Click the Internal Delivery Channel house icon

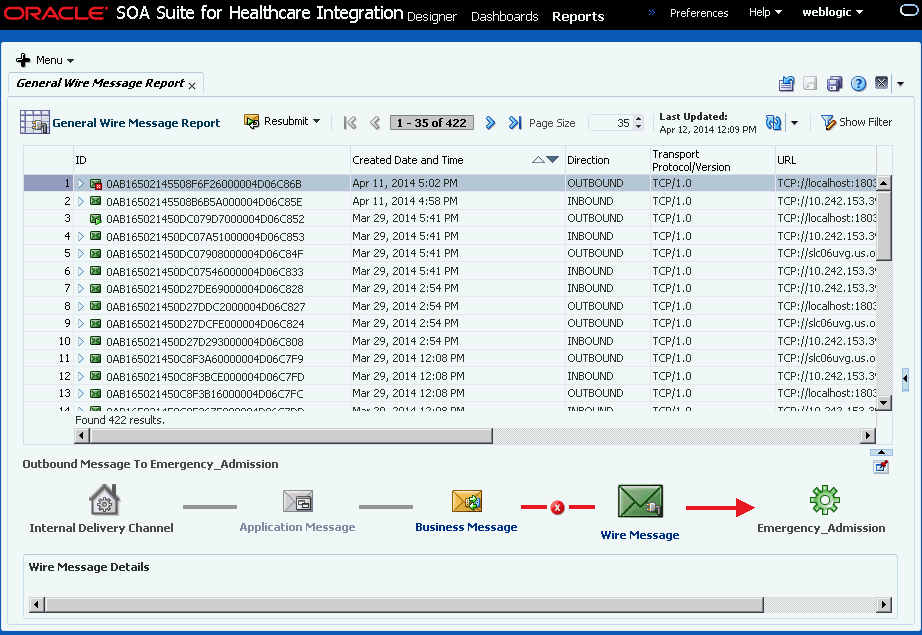tap(105, 500)
